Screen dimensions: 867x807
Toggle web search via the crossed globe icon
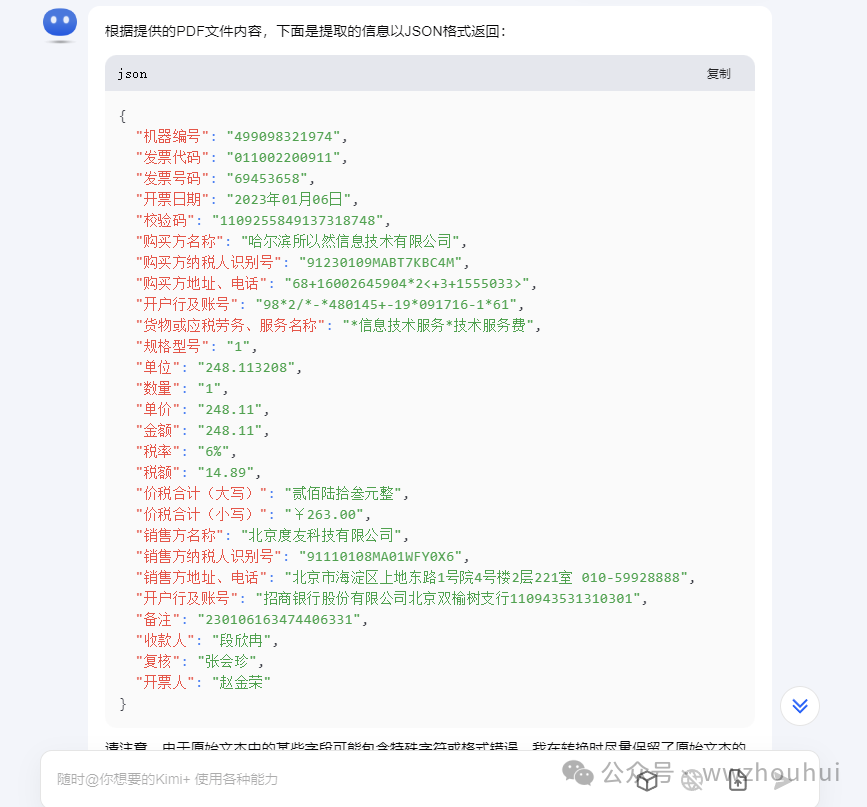pos(692,780)
